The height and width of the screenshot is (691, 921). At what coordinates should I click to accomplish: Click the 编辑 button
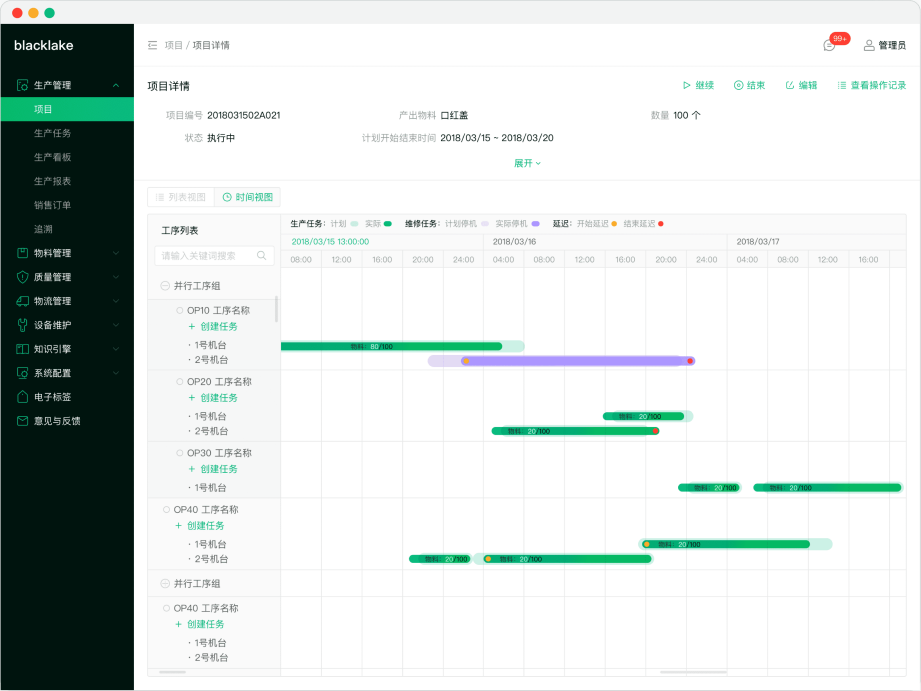click(x=801, y=85)
